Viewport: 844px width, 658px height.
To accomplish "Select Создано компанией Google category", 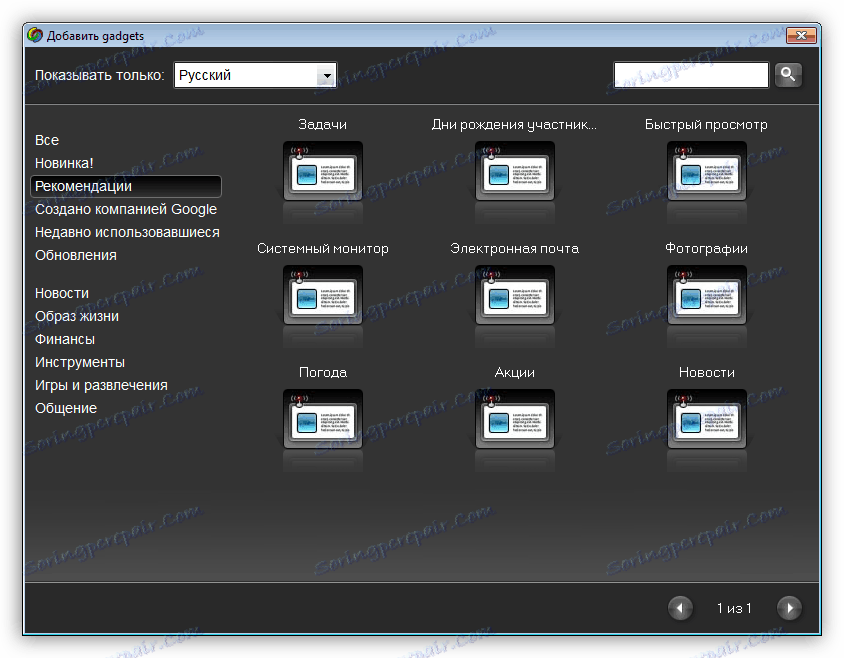I will coord(126,209).
